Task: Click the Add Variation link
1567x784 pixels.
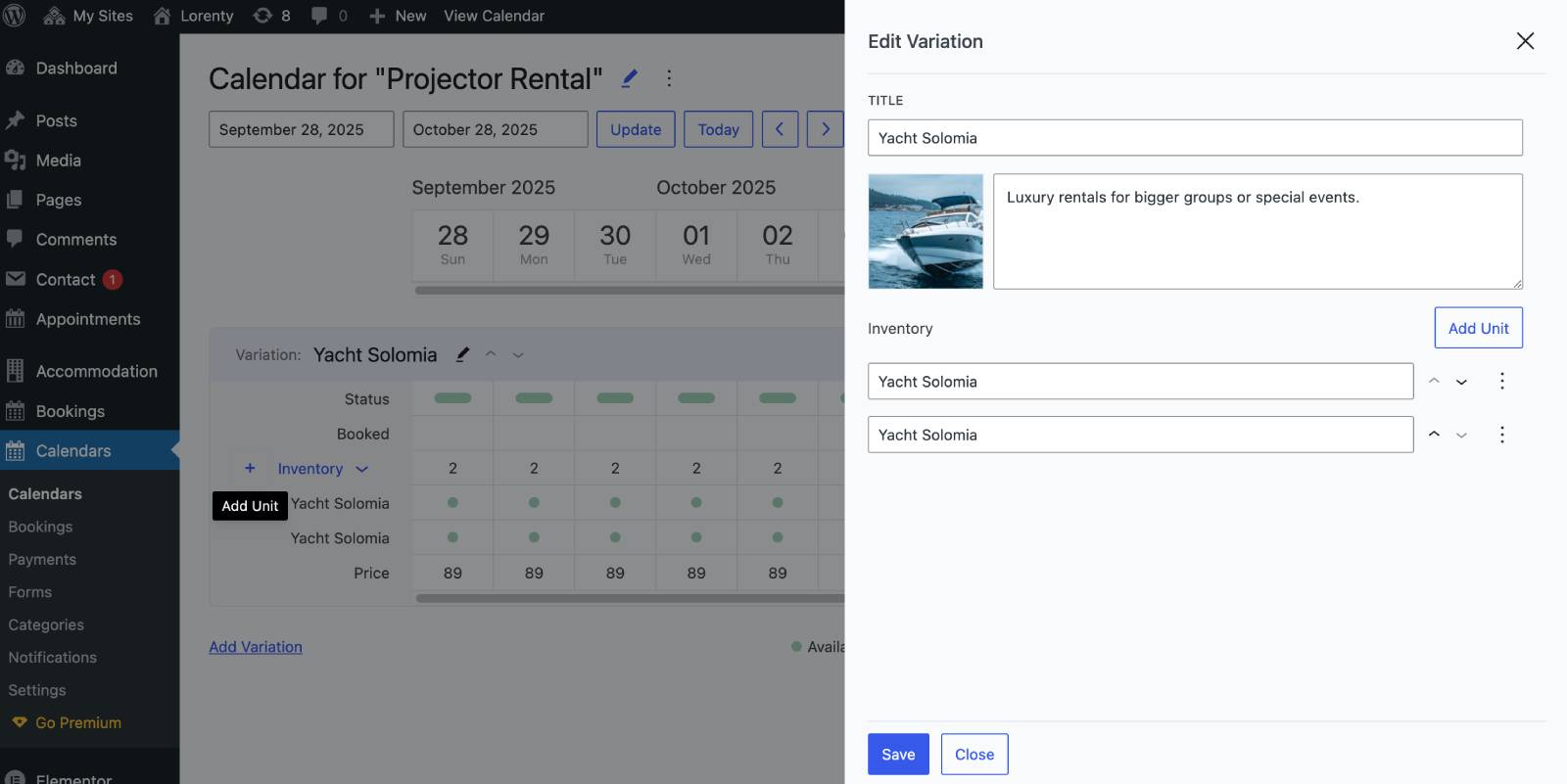Action: pos(256,647)
